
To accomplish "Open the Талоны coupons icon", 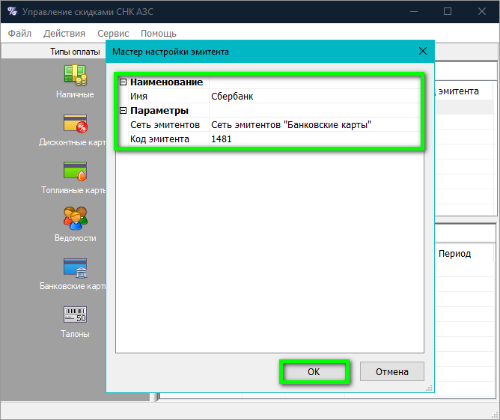I will point(75,314).
